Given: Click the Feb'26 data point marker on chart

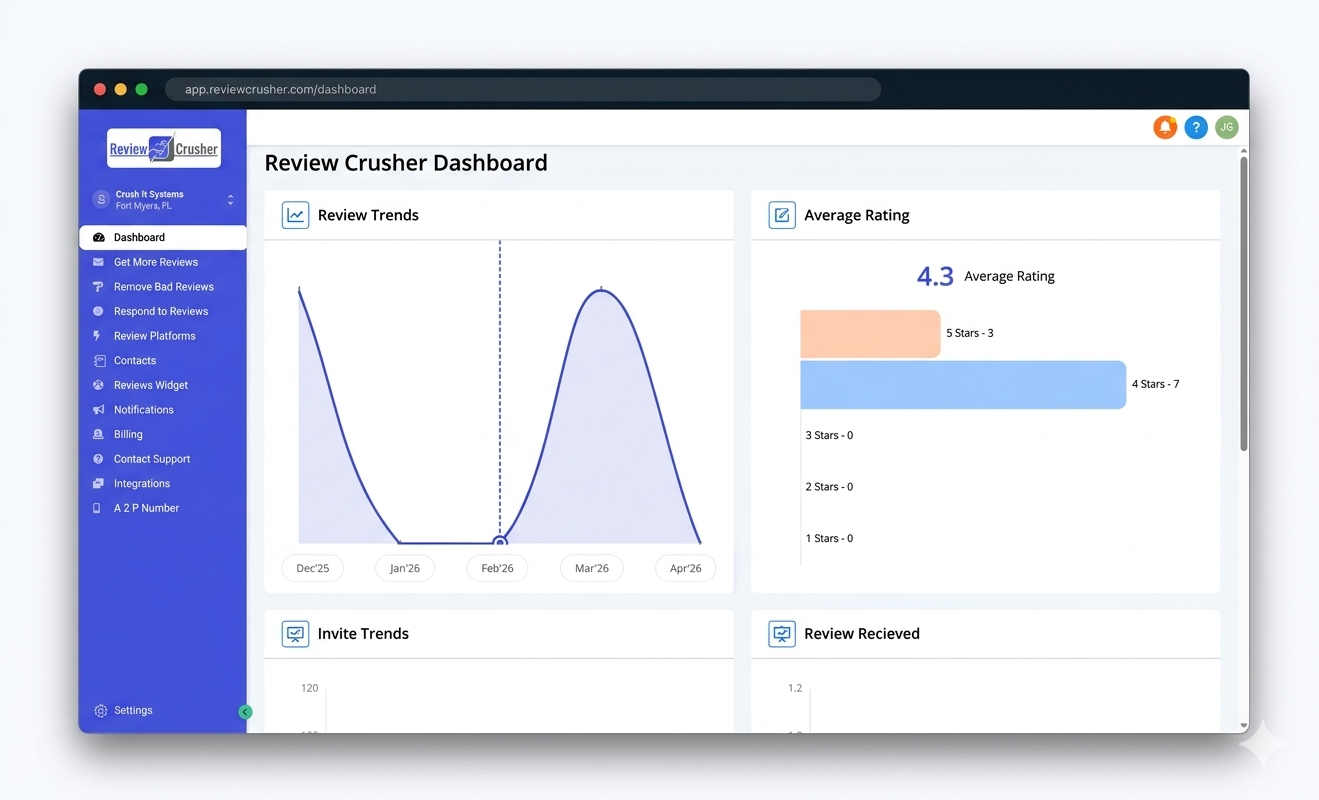Looking at the screenshot, I should click(500, 543).
